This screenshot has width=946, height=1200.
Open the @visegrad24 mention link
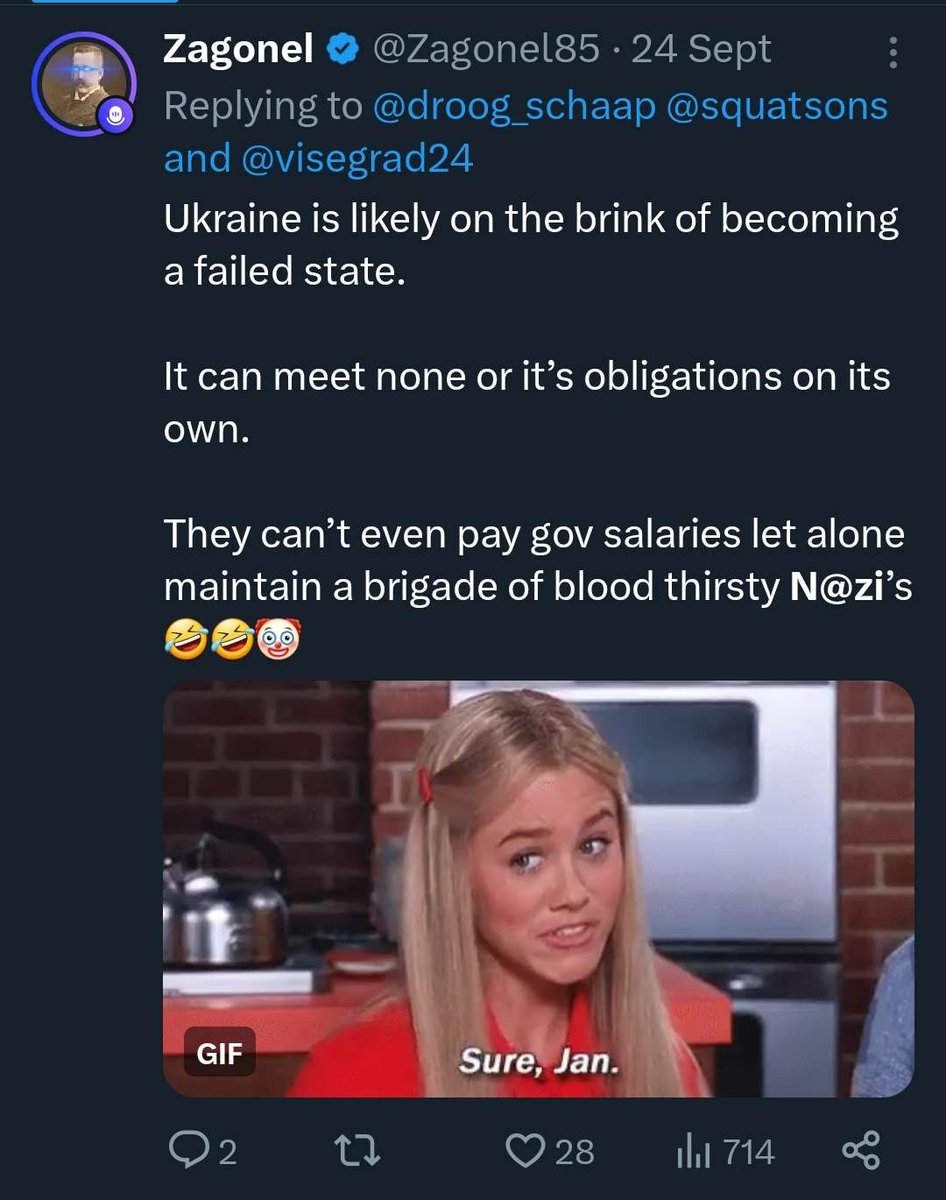click(x=356, y=158)
